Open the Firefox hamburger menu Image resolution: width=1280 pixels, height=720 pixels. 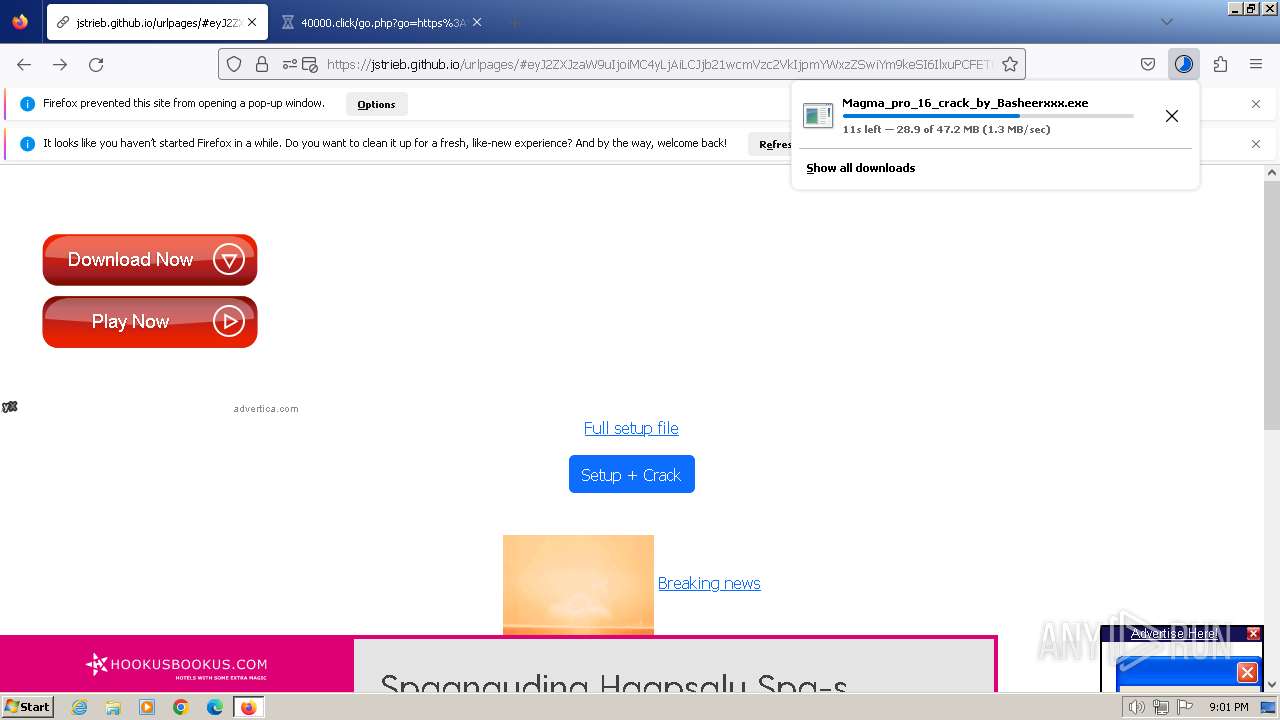click(1256, 64)
